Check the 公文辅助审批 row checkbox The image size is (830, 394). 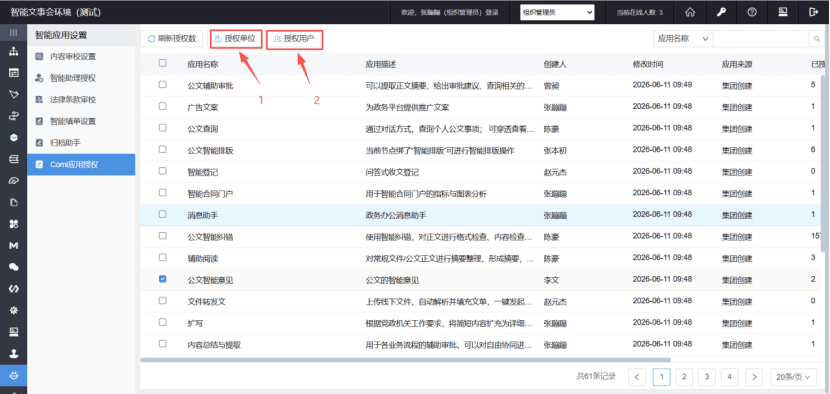163,84
